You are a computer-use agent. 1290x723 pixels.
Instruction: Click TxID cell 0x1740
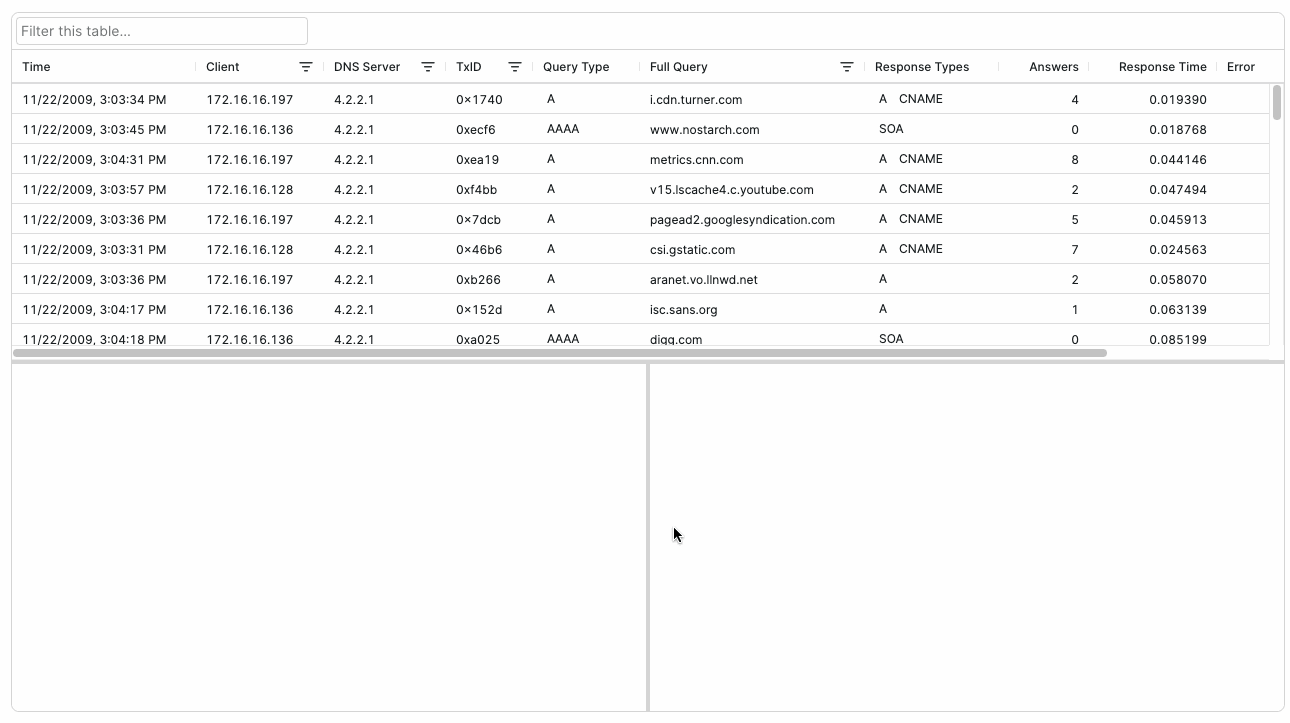pos(479,100)
